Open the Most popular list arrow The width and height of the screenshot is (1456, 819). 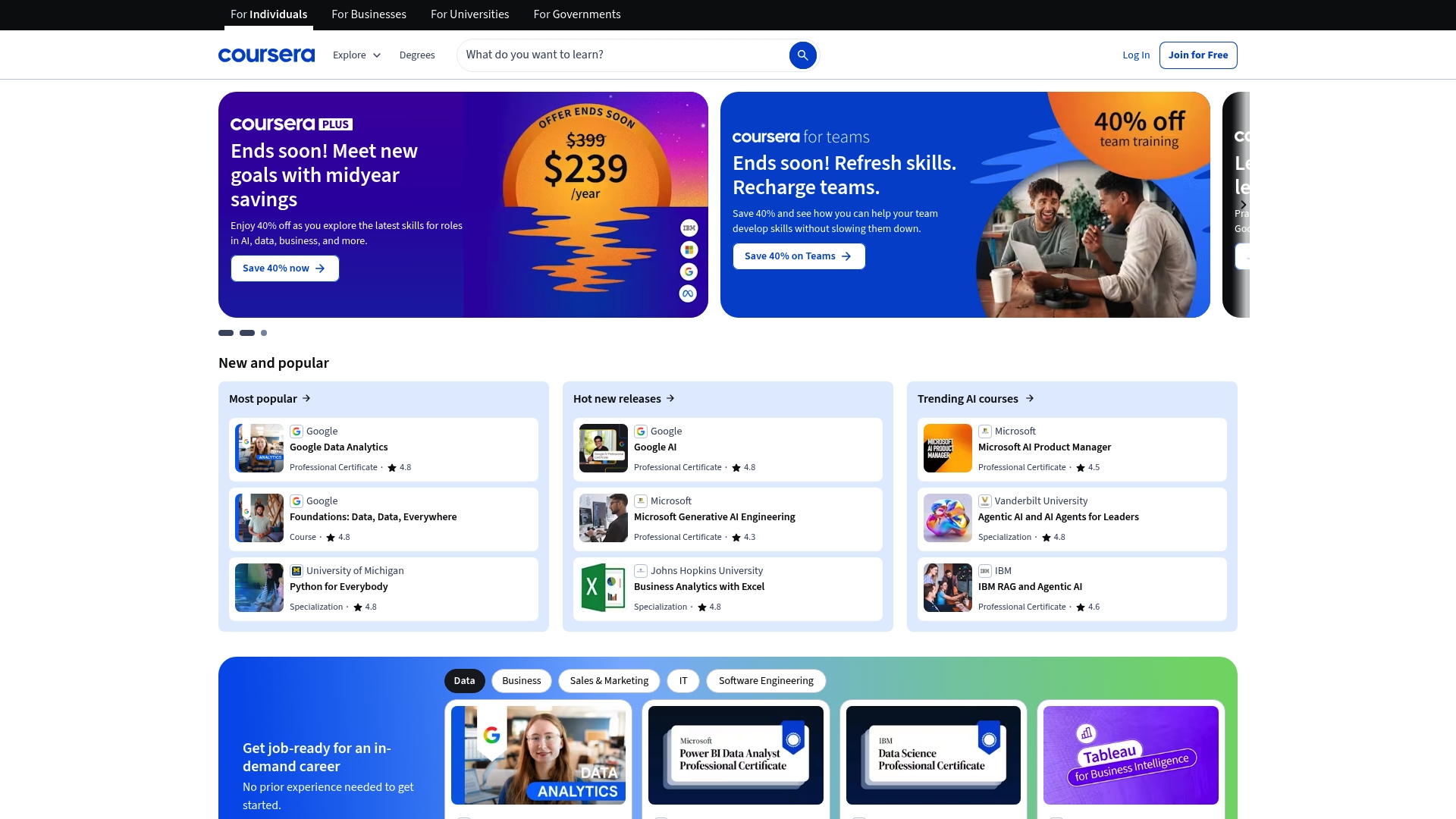[306, 398]
